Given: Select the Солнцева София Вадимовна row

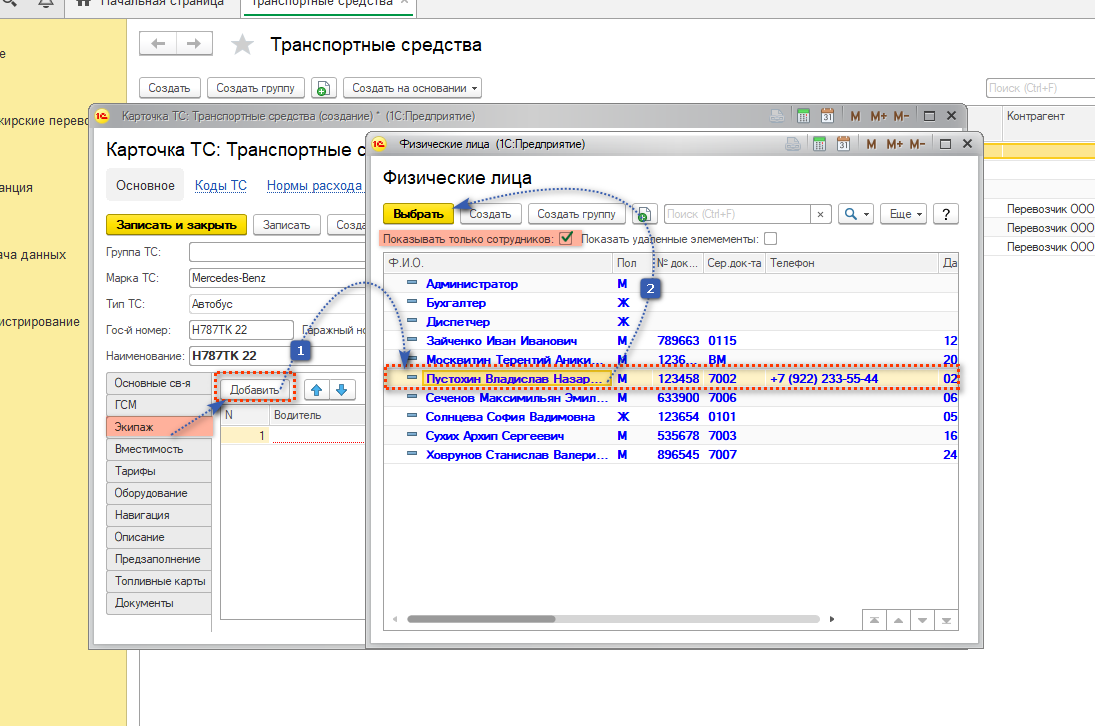Looking at the screenshot, I should 510,417.
